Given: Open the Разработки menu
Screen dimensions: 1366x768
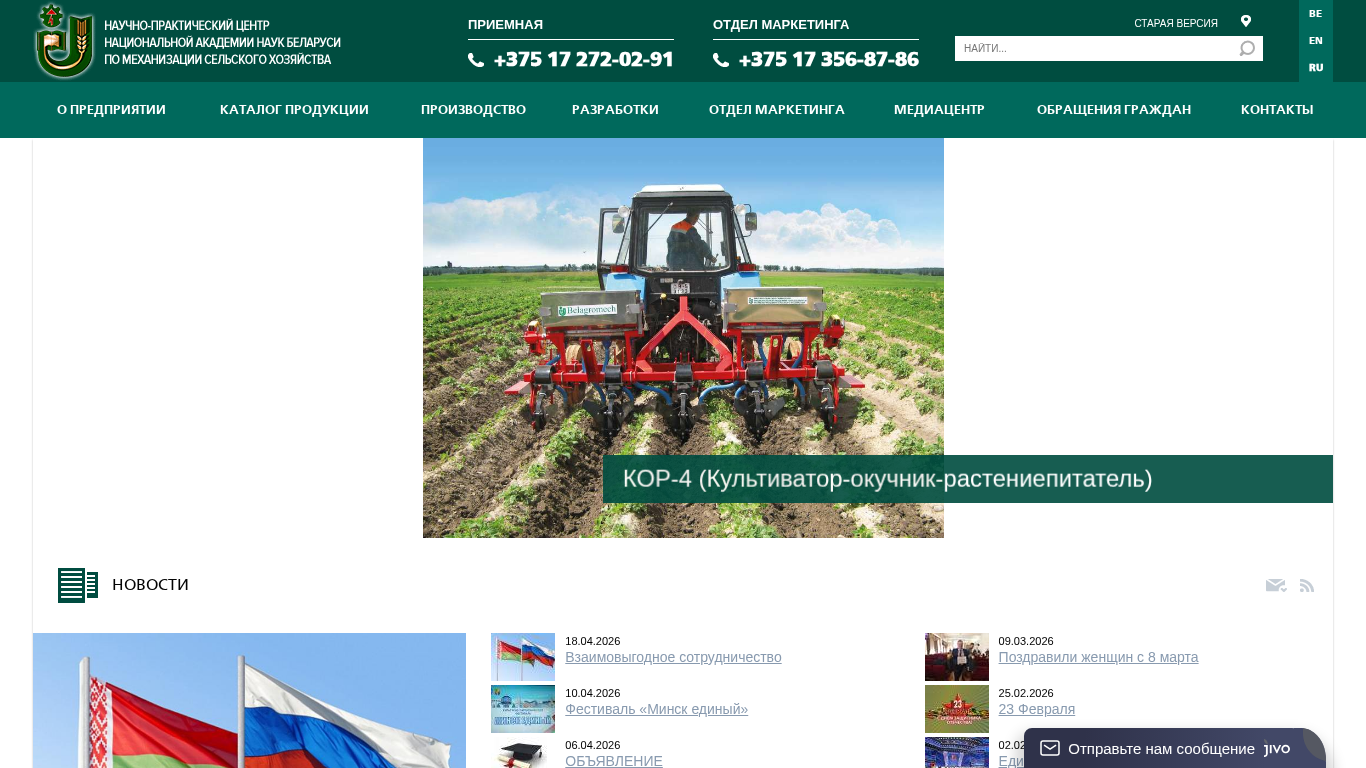Looking at the screenshot, I should [615, 110].
